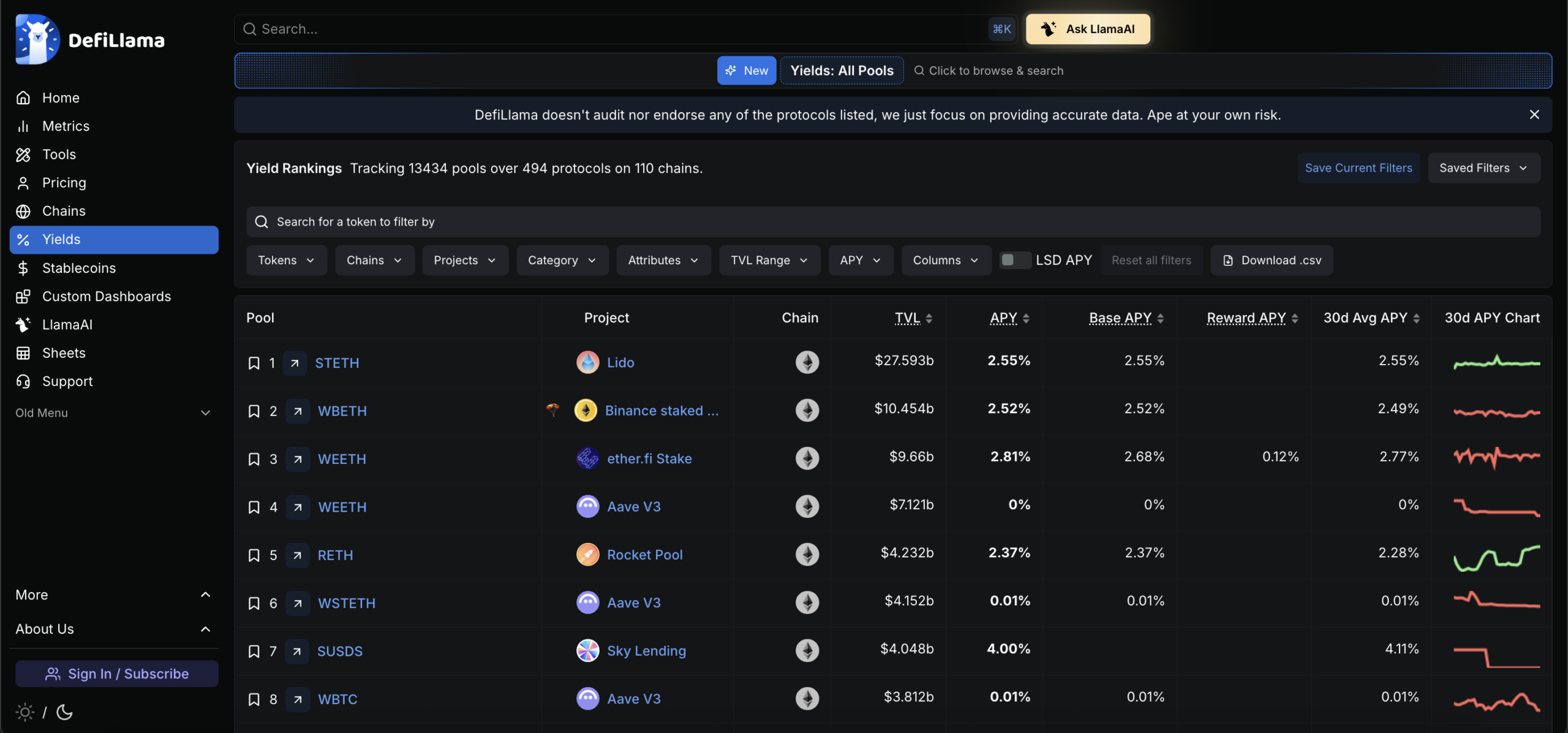Open the WBETH pool external link arrow
1568x733 pixels.
[298, 411]
